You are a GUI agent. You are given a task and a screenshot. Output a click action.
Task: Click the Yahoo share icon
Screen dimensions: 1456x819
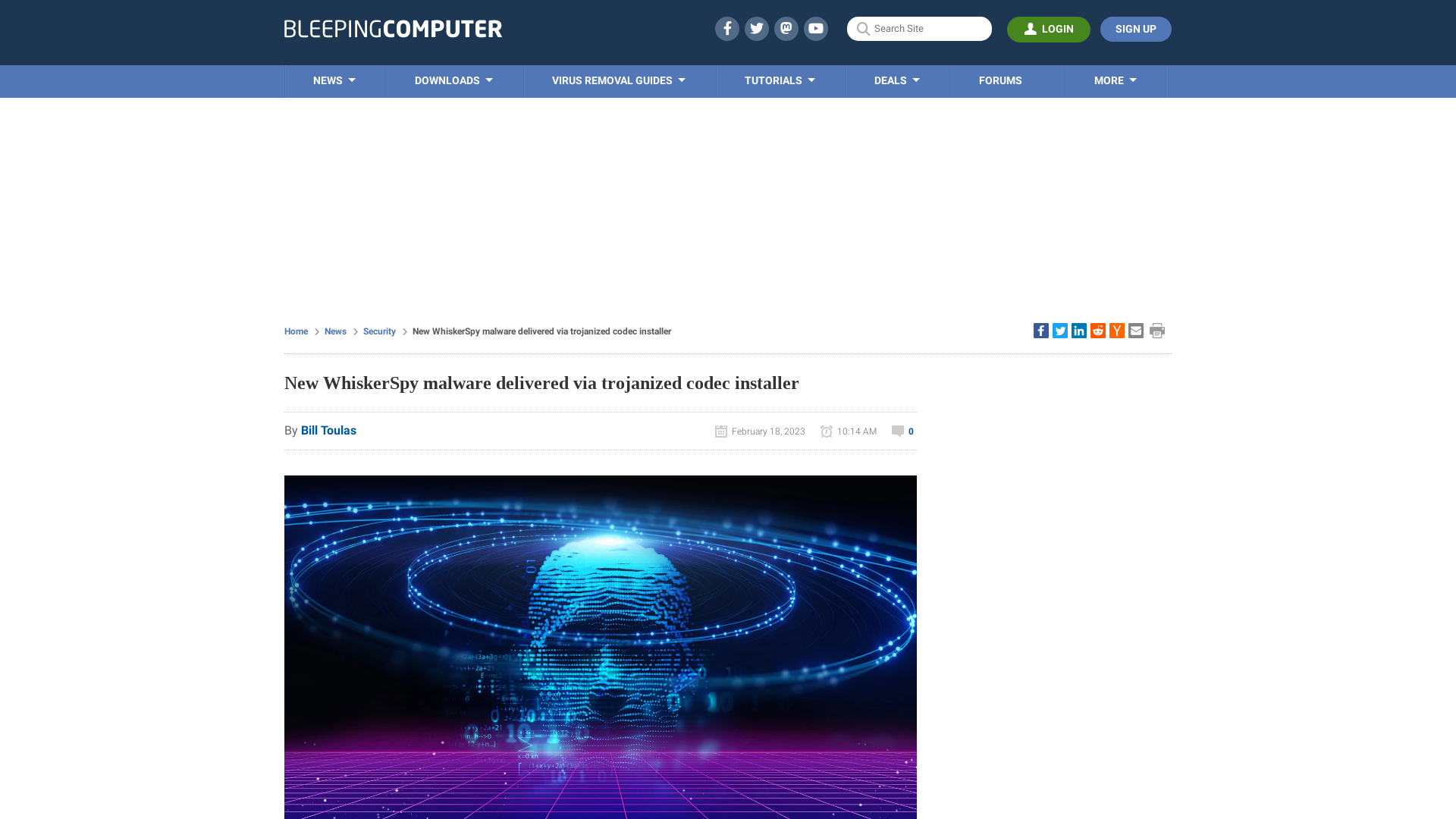[x=1117, y=330]
